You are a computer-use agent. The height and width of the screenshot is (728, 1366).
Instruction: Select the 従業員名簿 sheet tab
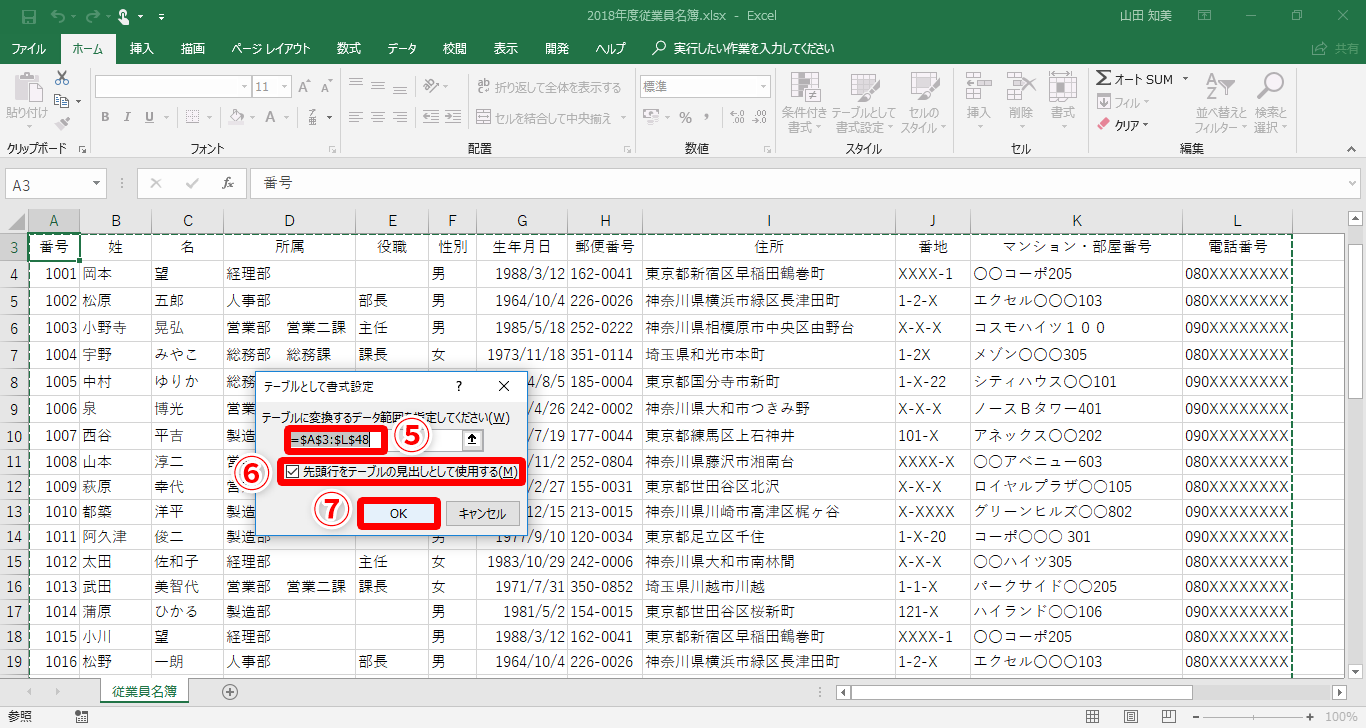click(144, 691)
